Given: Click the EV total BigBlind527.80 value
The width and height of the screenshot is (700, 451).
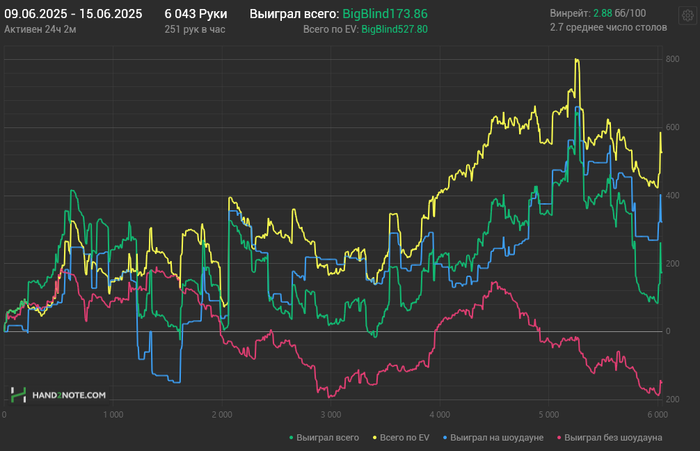Looking at the screenshot, I should 394,30.
